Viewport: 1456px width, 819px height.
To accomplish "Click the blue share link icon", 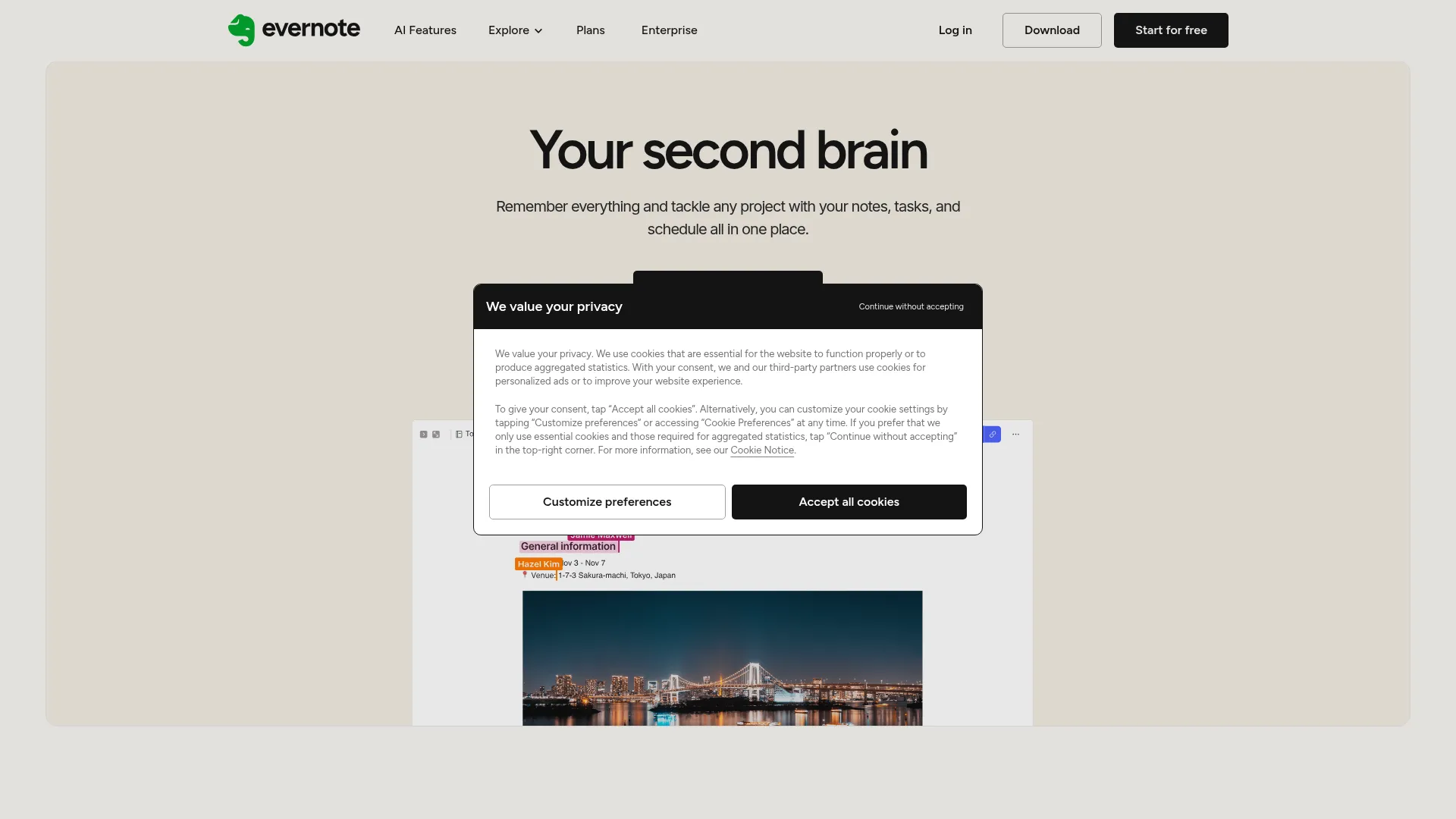I will point(992,435).
